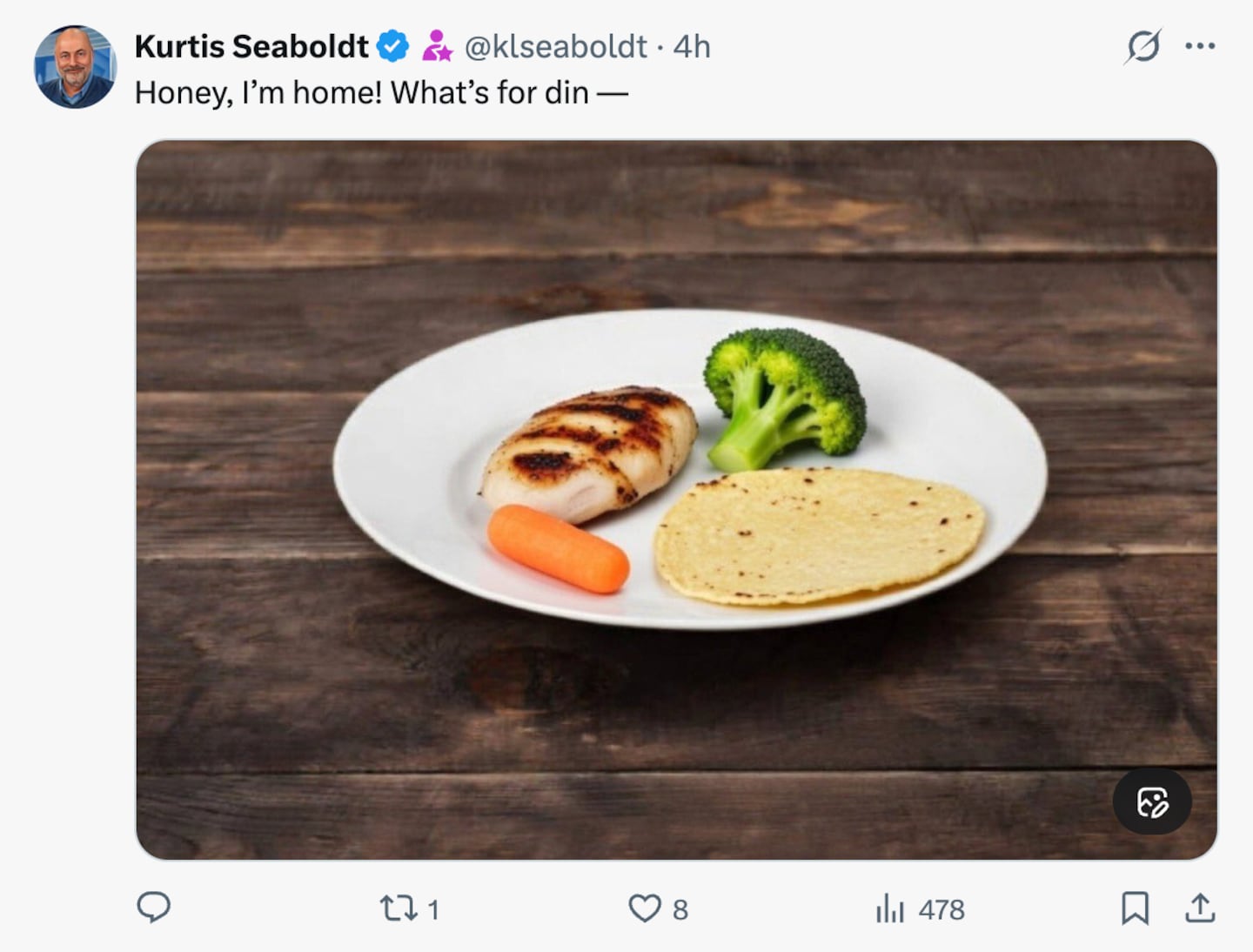The image size is (1253, 952).
Task: Open the more options menu
Action: pyautogui.click(x=1199, y=45)
